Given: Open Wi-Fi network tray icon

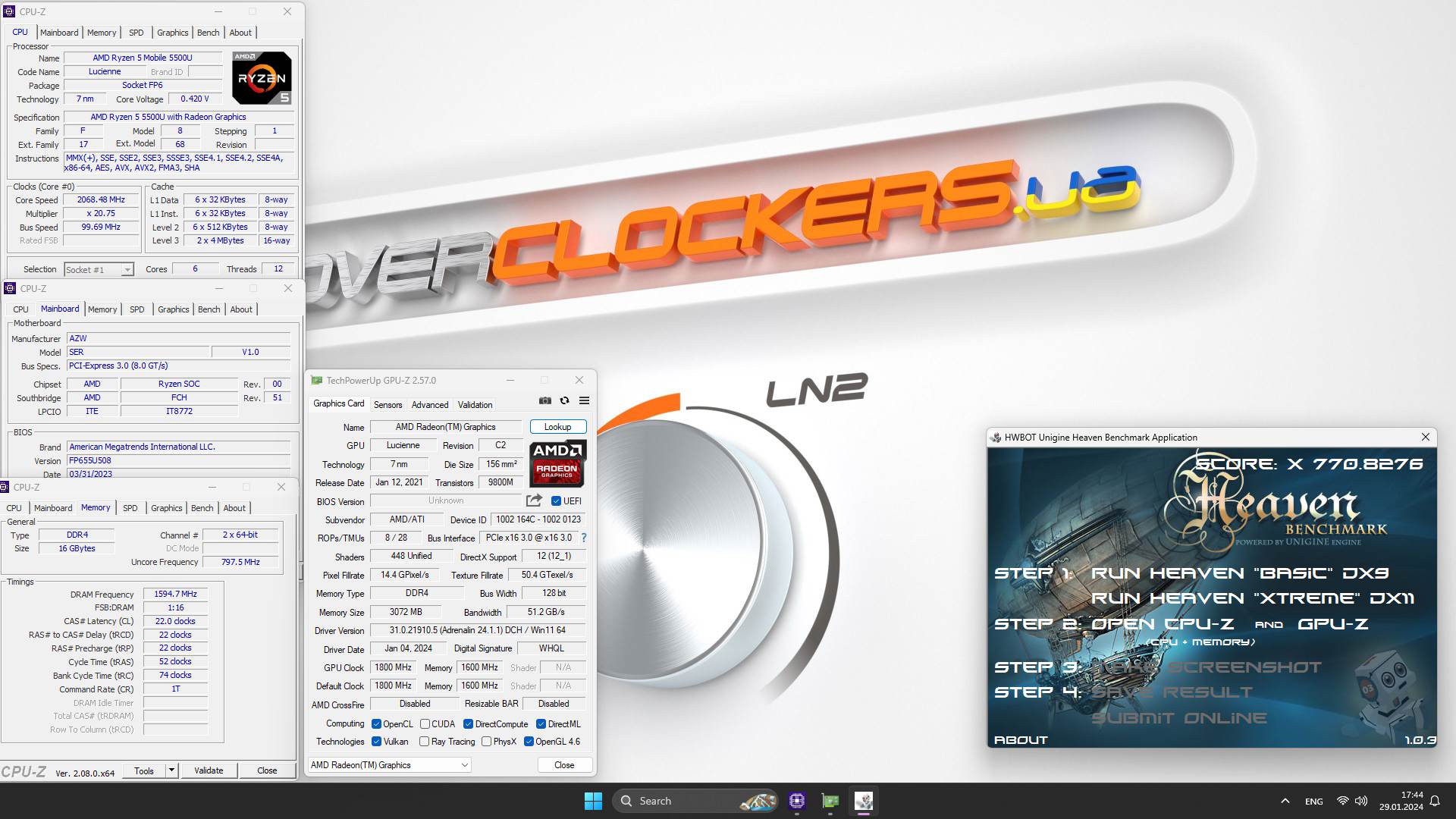Looking at the screenshot, I should (x=1342, y=801).
